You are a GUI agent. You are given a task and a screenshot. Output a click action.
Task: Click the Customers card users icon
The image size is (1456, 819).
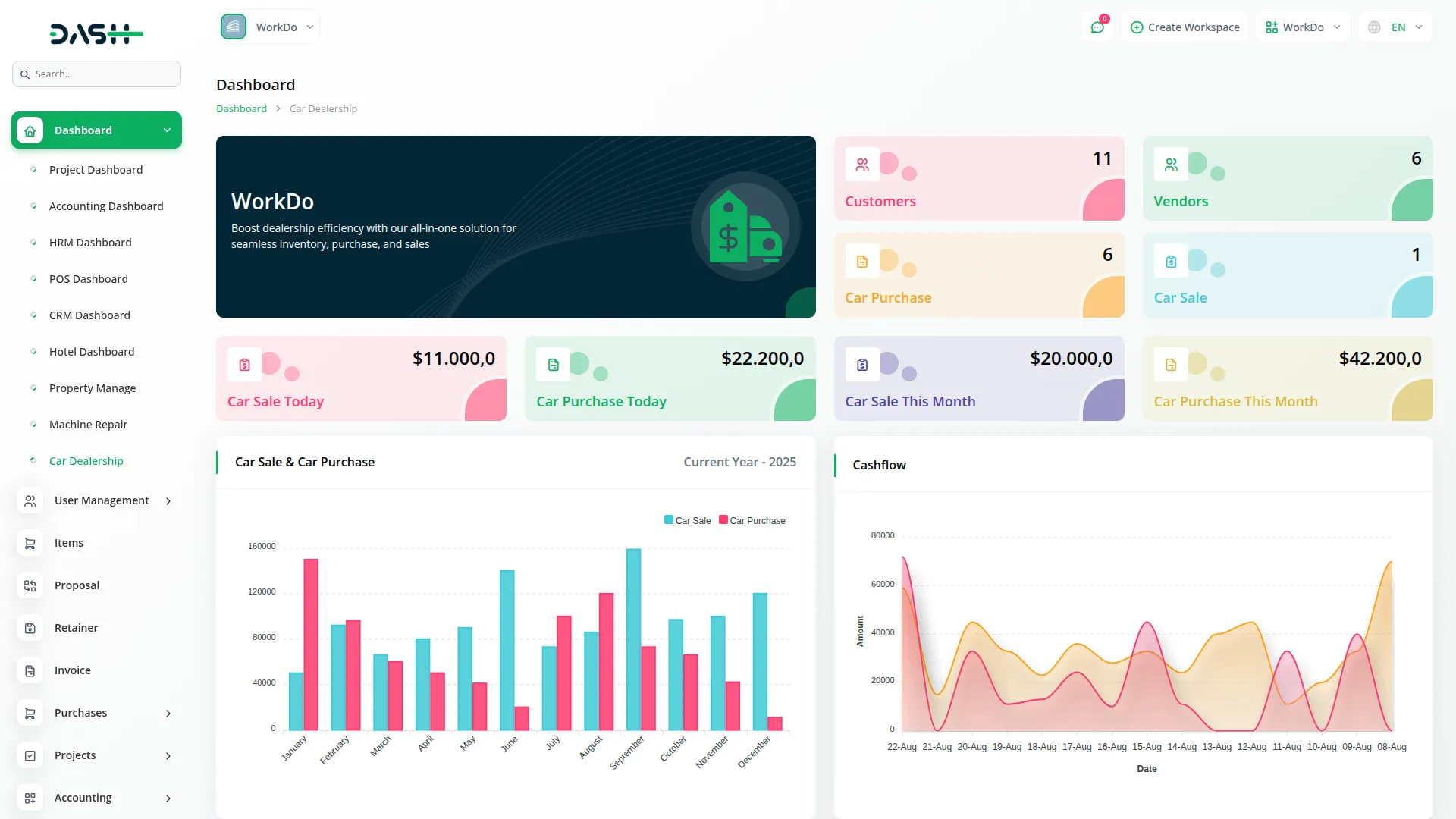tap(862, 165)
